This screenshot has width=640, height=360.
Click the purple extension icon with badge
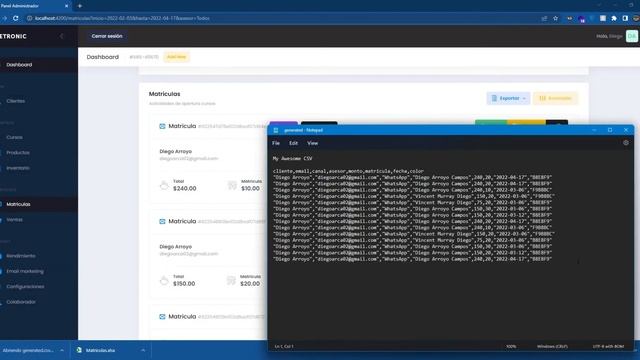point(582,19)
